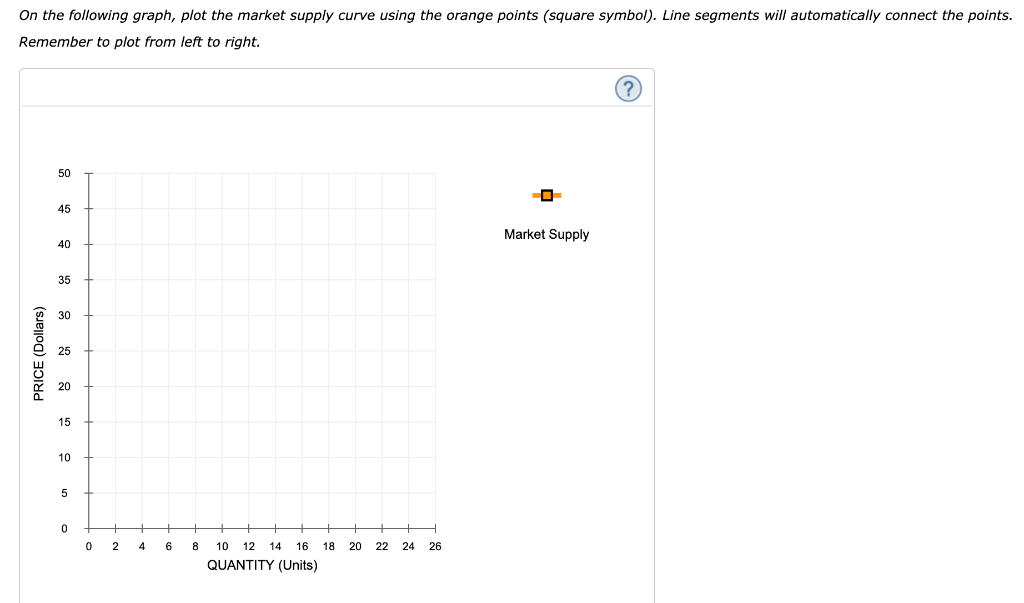1024x603 pixels.
Task: Click the 26 label on the quantity axis
Action: coord(434,546)
